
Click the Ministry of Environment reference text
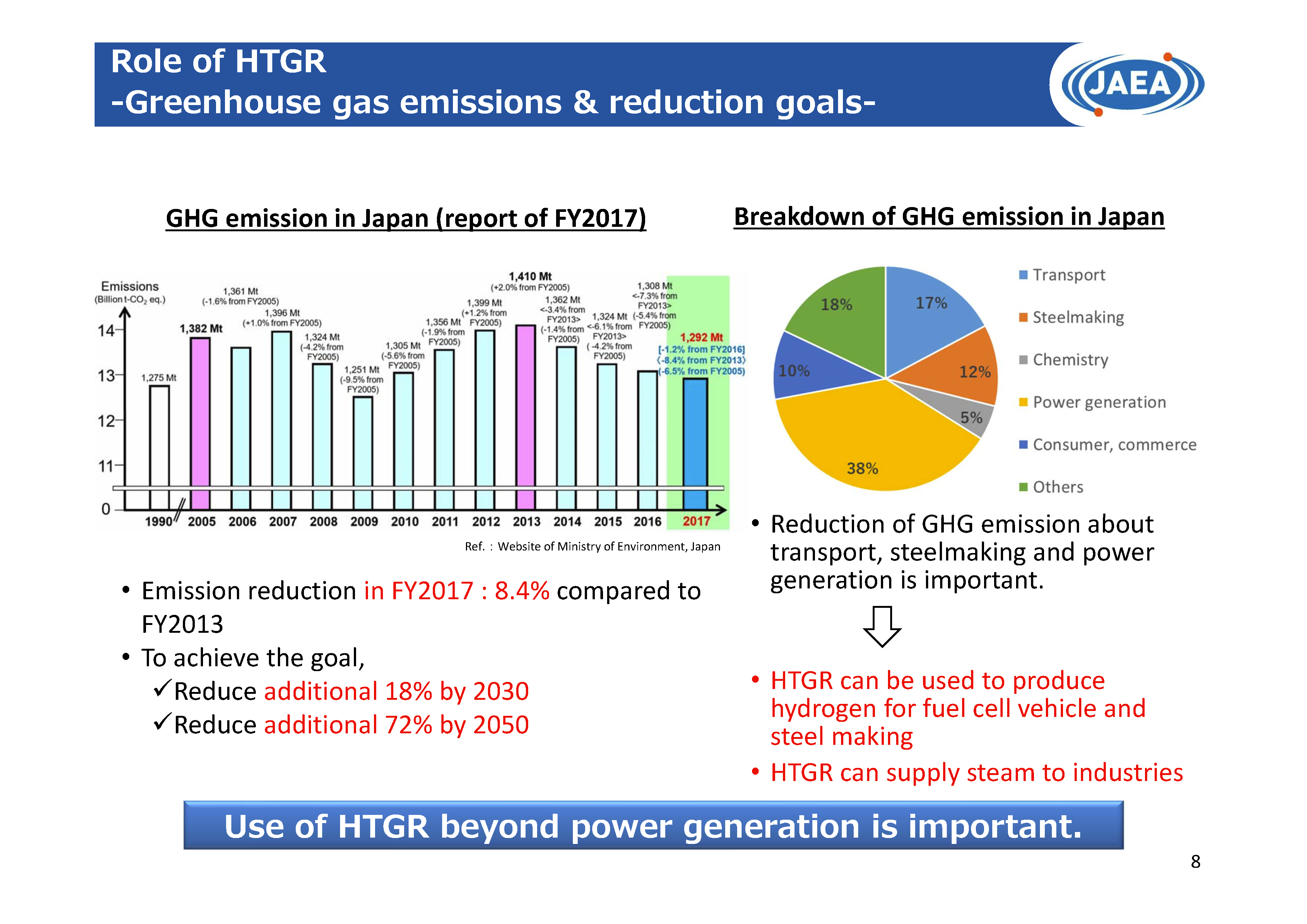point(592,547)
